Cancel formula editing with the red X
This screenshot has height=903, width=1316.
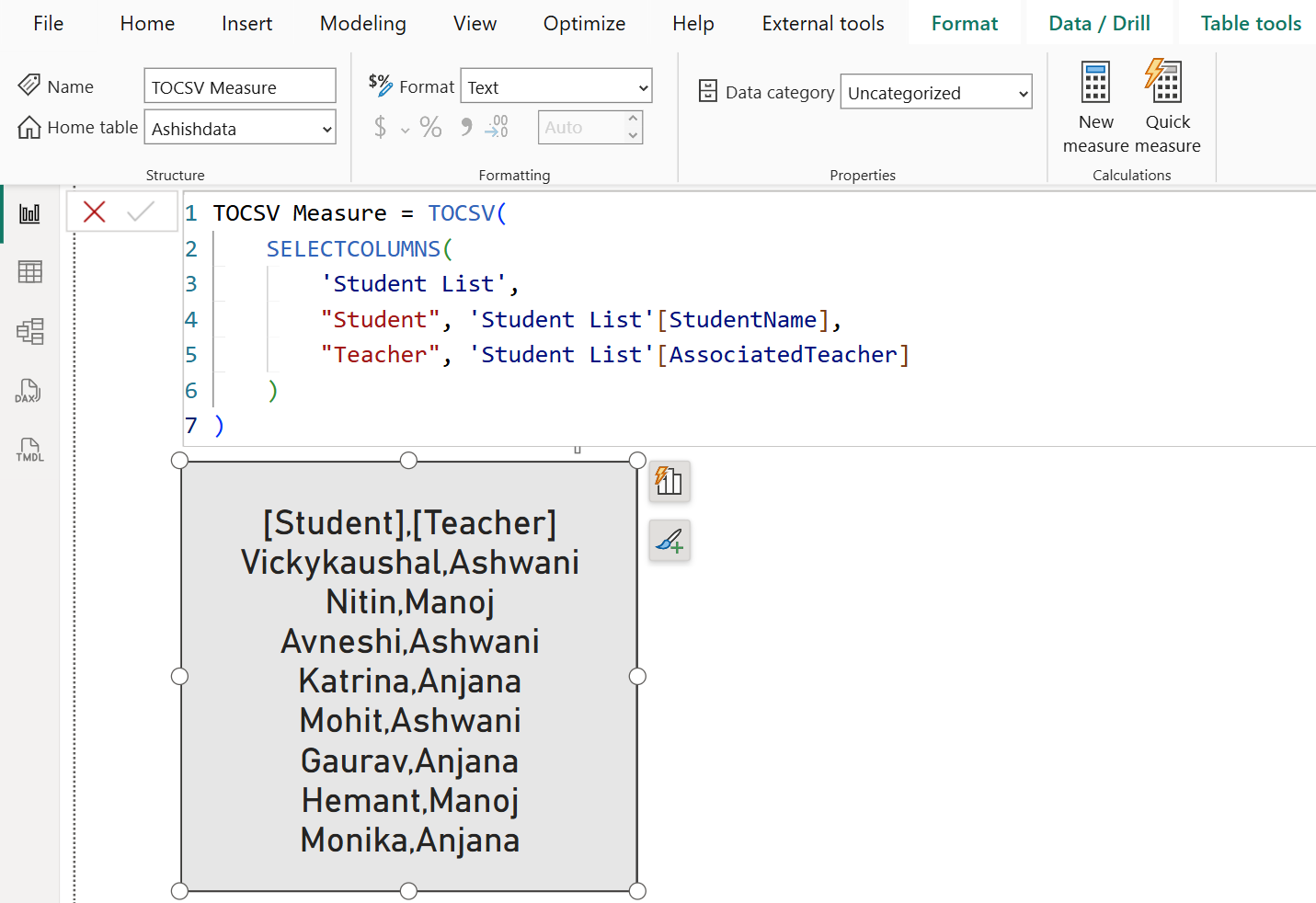click(94, 211)
